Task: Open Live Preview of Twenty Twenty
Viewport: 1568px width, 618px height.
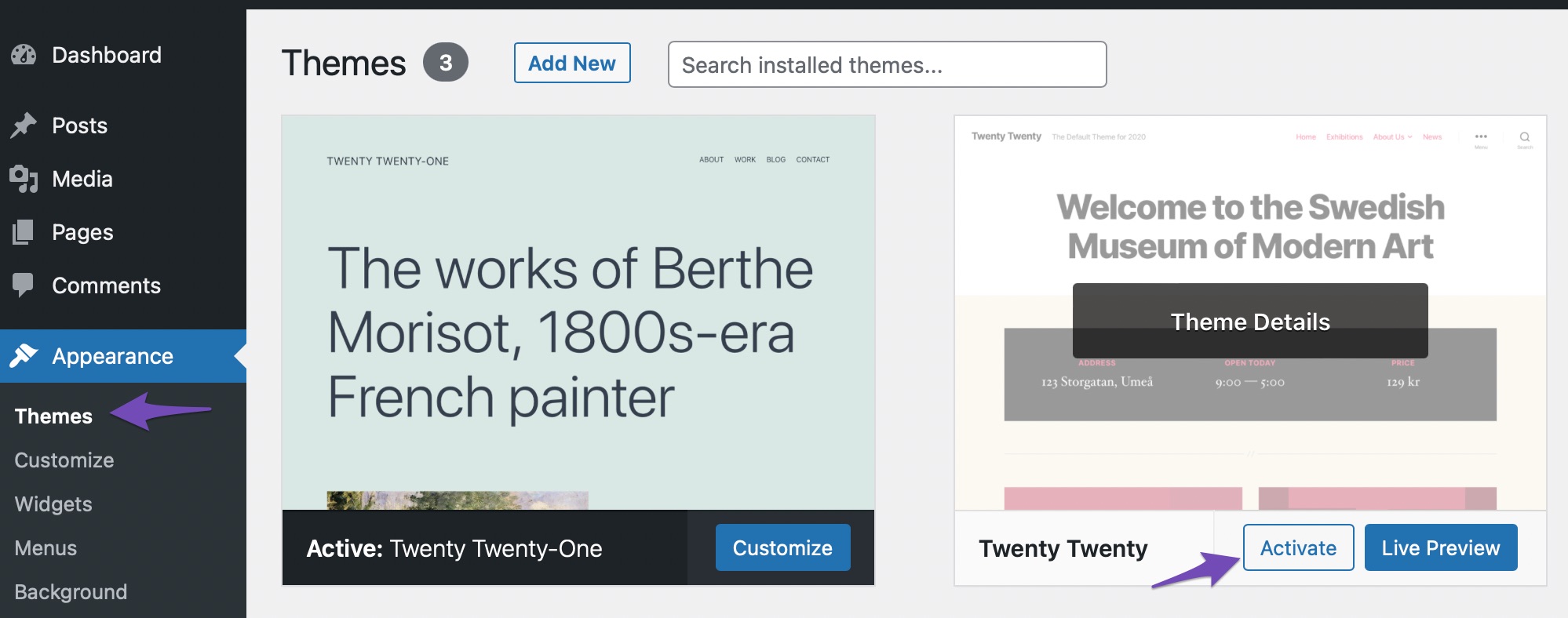Action: click(x=1441, y=547)
